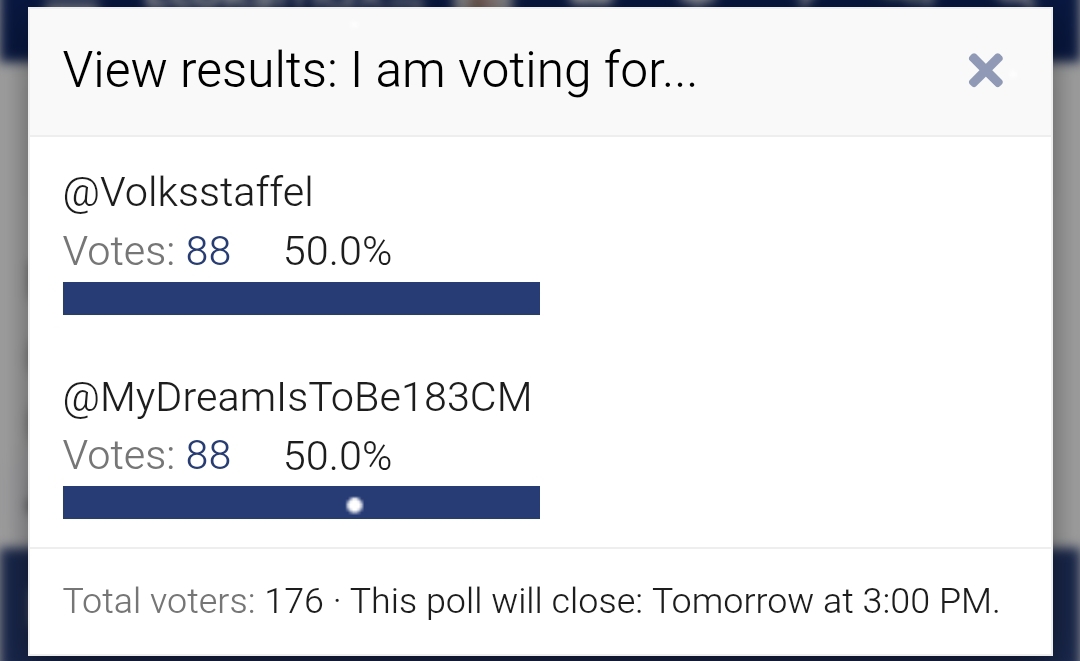Click the 50.0% figure under @Volksstaffel
1080x661 pixels.
[338, 252]
